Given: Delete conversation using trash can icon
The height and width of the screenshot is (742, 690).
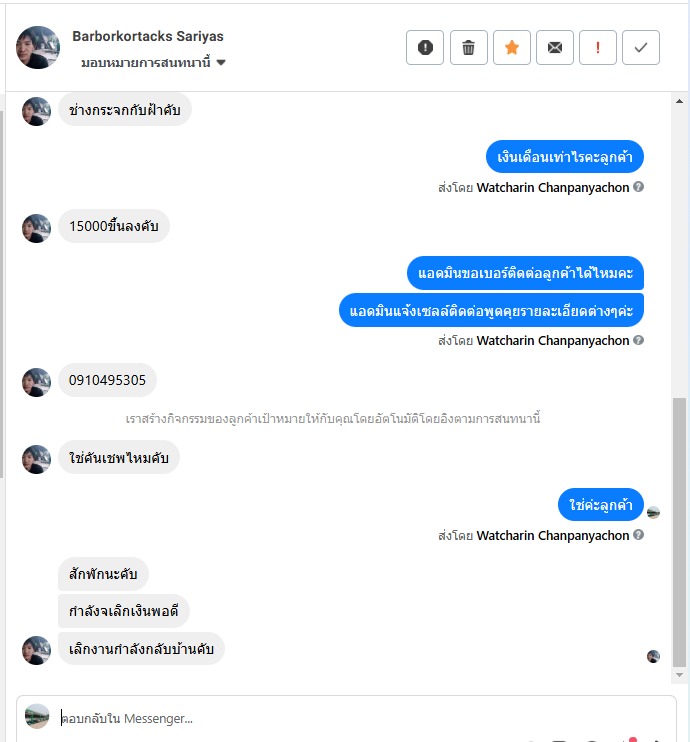Looking at the screenshot, I should pos(468,47).
